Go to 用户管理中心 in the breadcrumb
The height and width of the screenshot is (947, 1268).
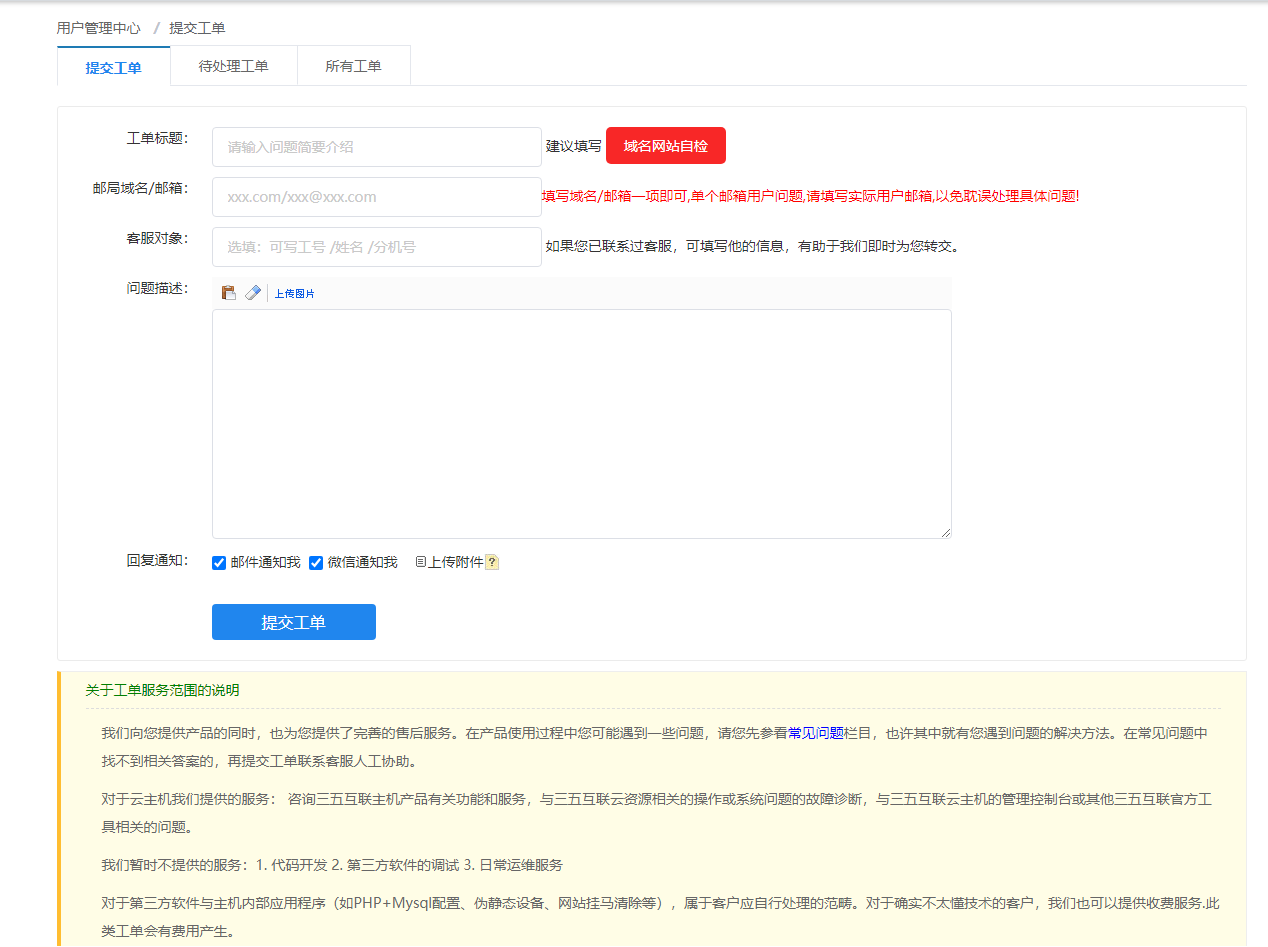(x=98, y=28)
